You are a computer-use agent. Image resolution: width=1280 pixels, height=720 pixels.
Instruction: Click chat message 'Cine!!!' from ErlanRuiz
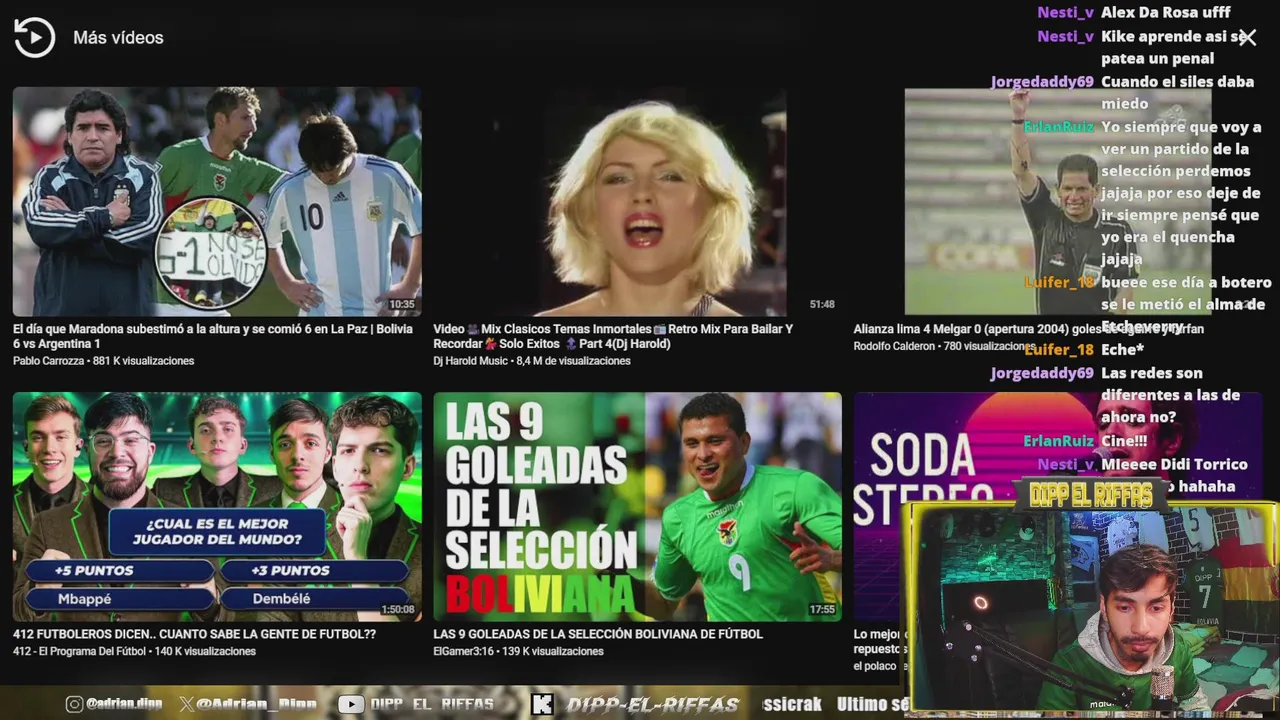pyautogui.click(x=1124, y=441)
